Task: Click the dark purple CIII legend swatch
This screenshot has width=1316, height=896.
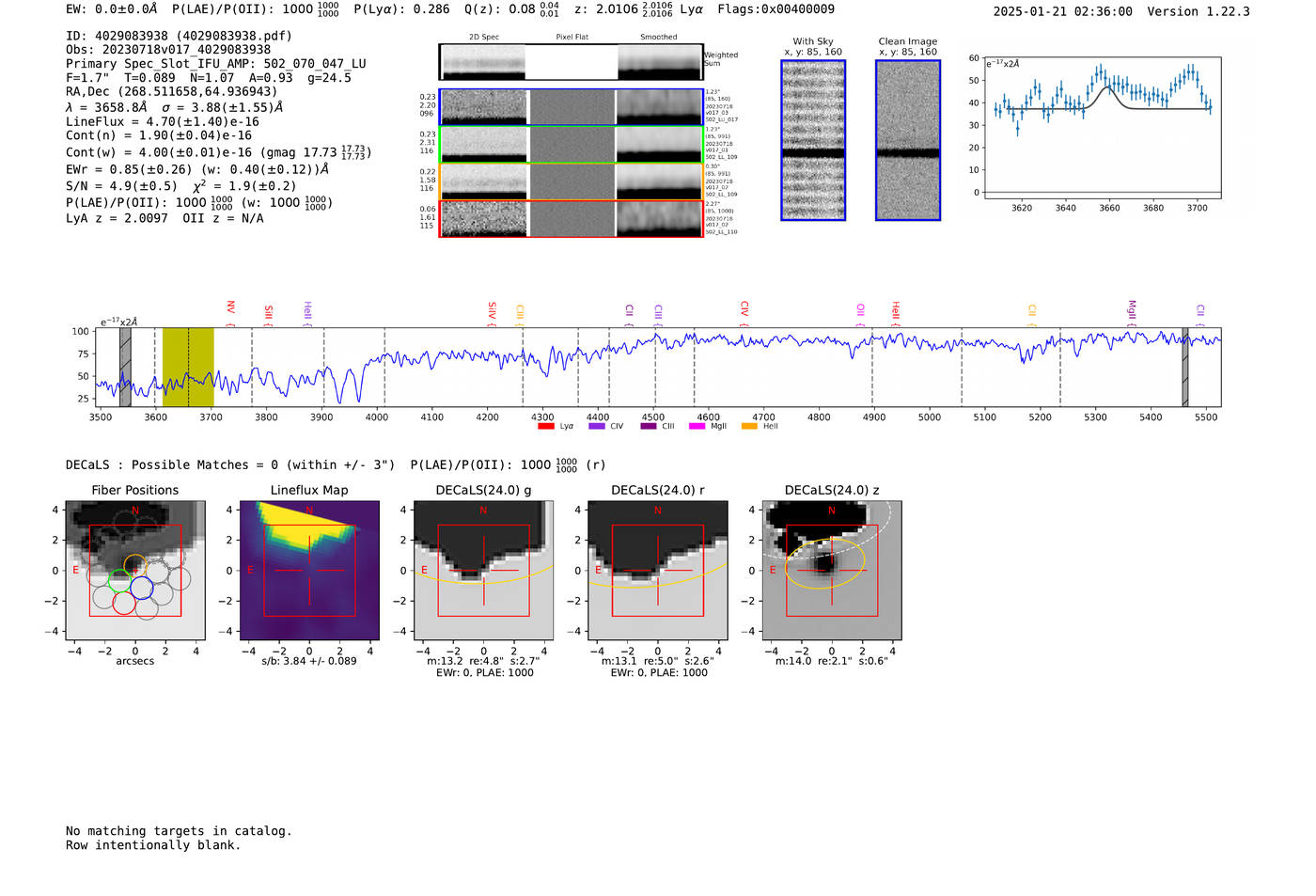Action: (x=648, y=426)
